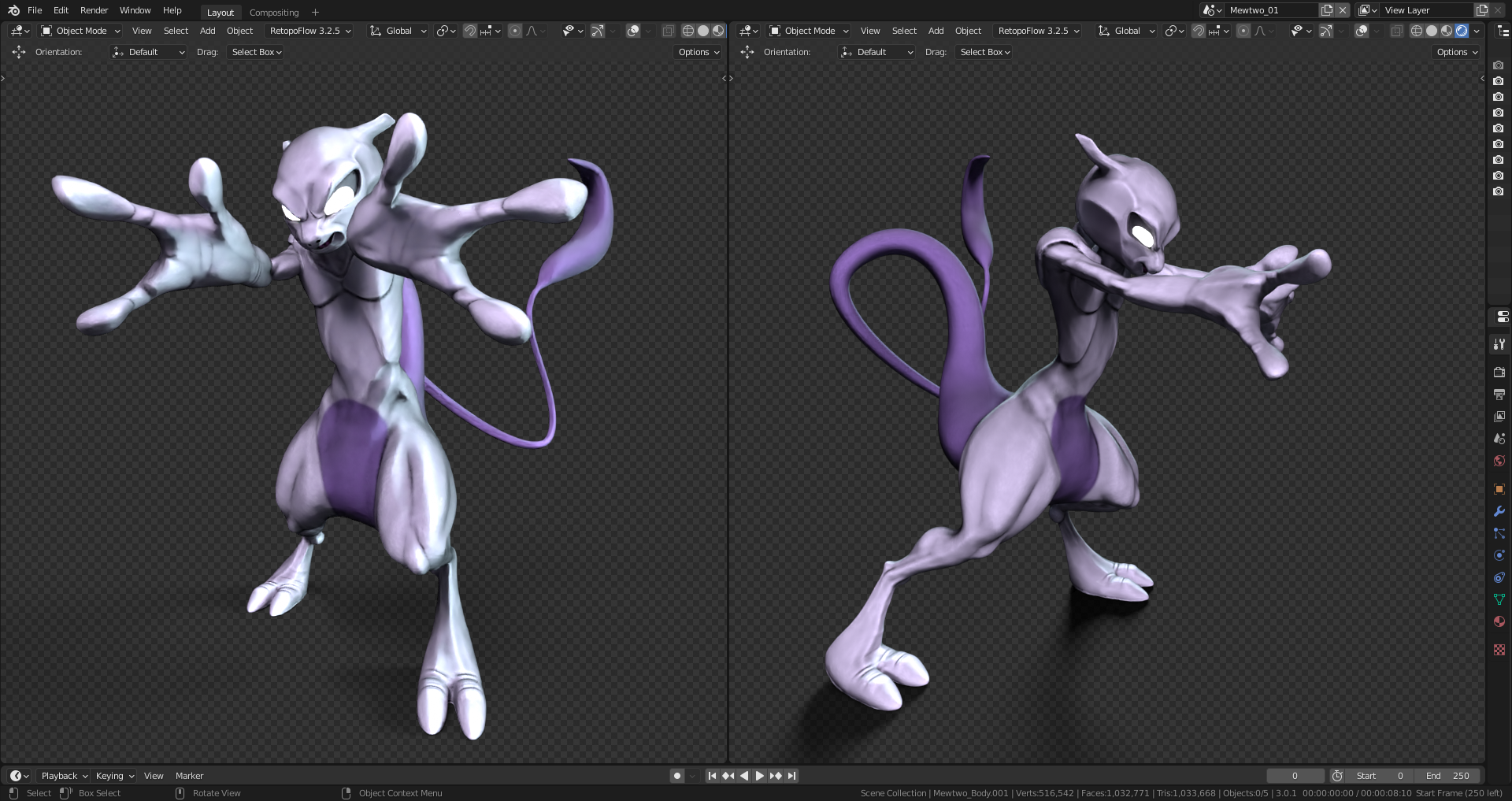
Task: Switch to the Compositing workspace tab
Action: click(274, 12)
